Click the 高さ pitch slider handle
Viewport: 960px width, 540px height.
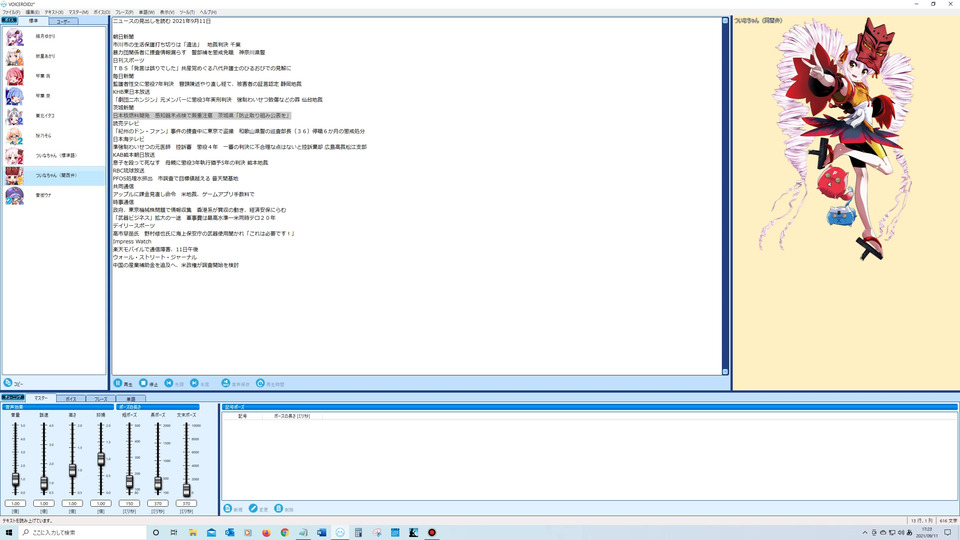72,470
